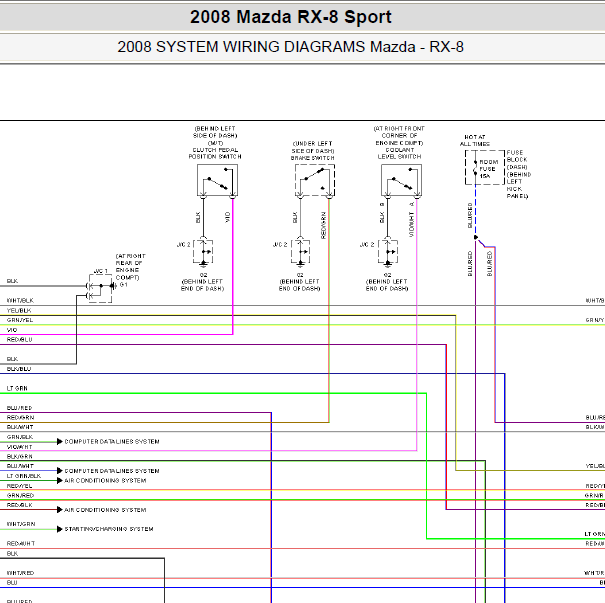The image size is (605, 603).
Task: Click J/C 2 connector below coolant switch
Action: point(388,252)
